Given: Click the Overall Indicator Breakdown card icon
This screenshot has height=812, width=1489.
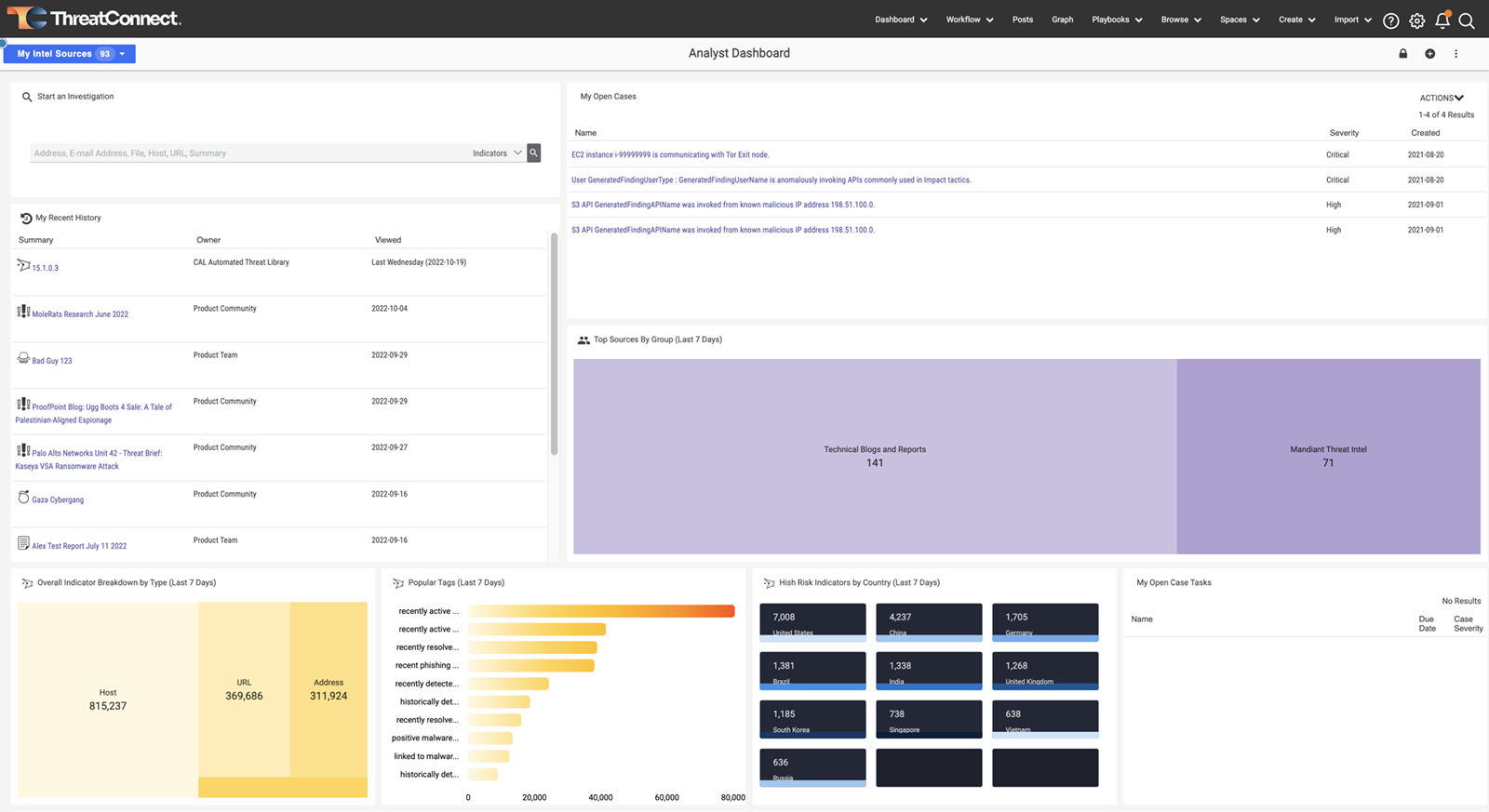Looking at the screenshot, I should pyautogui.click(x=27, y=583).
